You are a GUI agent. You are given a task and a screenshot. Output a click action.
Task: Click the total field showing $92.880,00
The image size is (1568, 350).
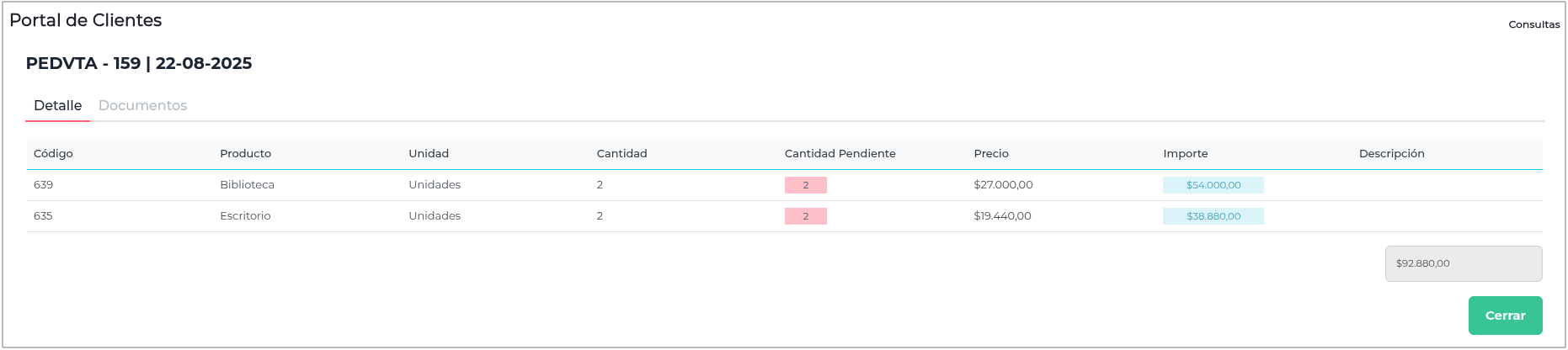tap(1463, 263)
